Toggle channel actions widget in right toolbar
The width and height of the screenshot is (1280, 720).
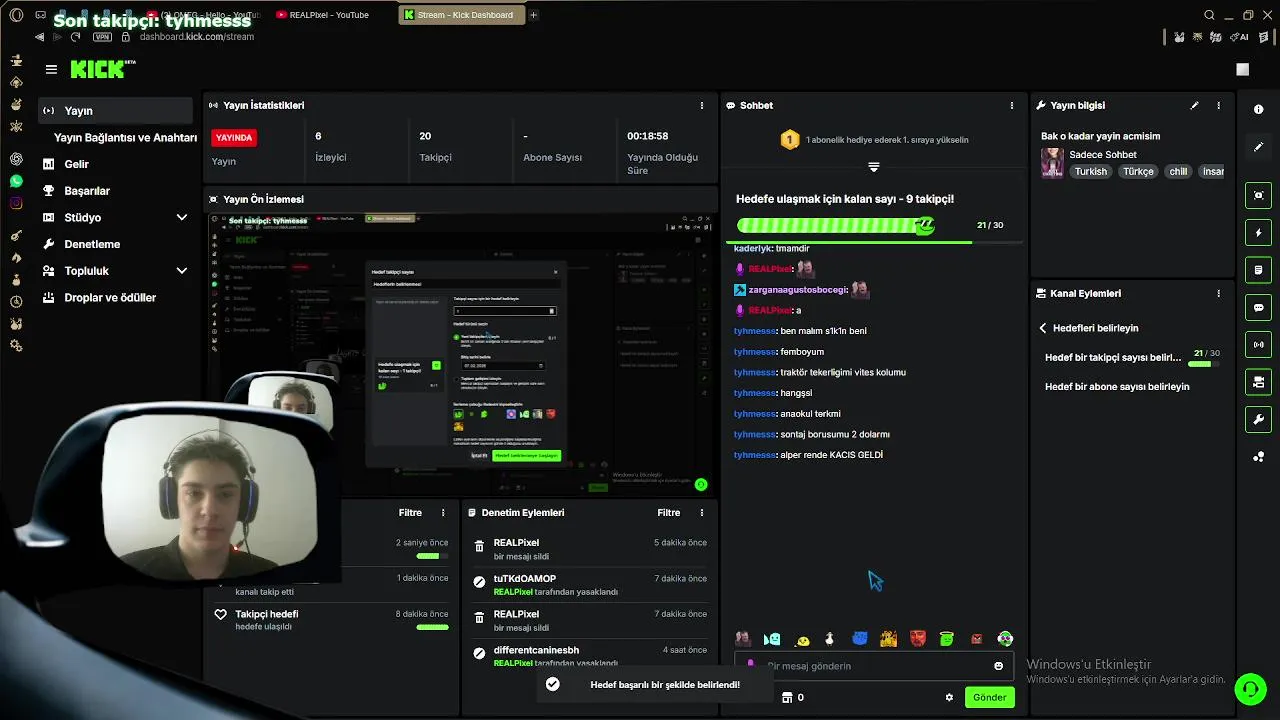coord(1259,382)
